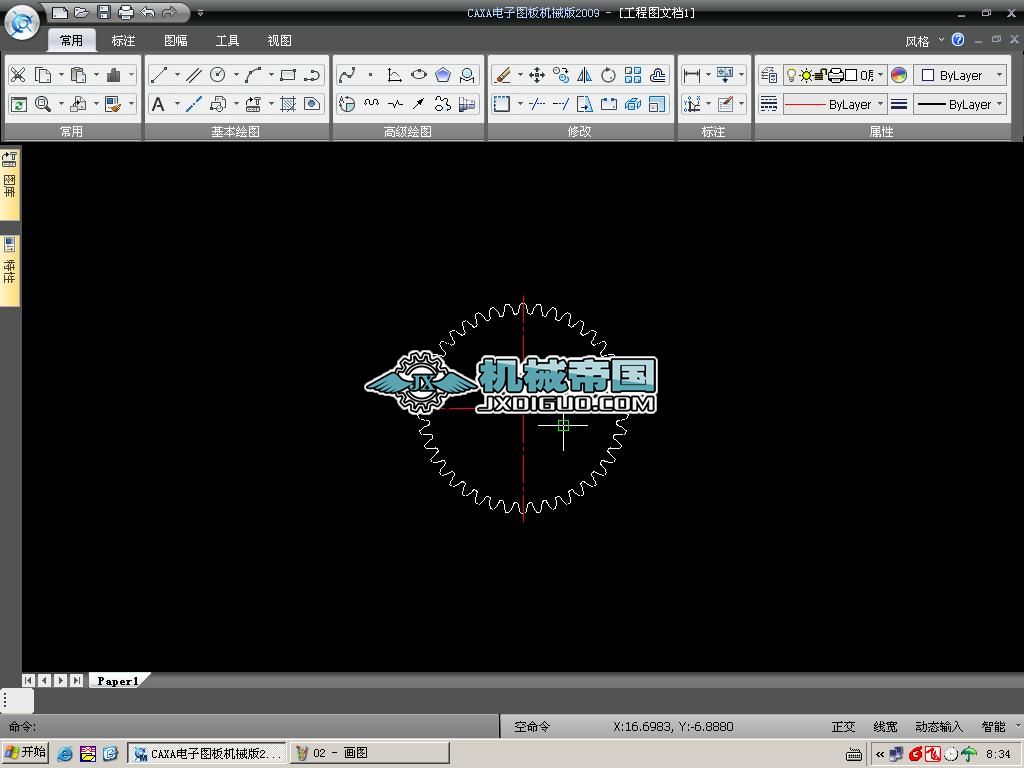Click the Undo arrow in quick access

[148, 12]
